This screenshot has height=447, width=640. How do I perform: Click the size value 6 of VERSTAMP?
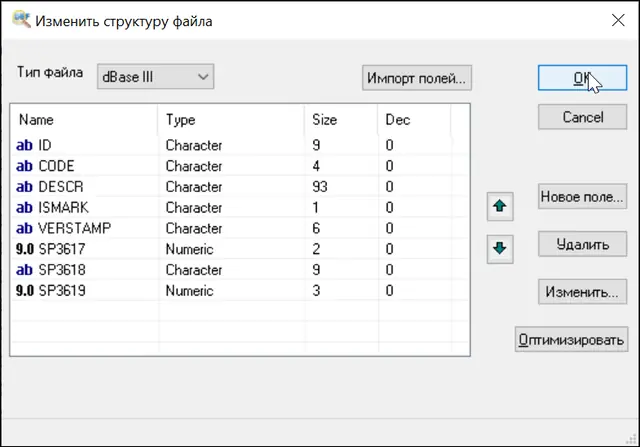tap(316, 228)
